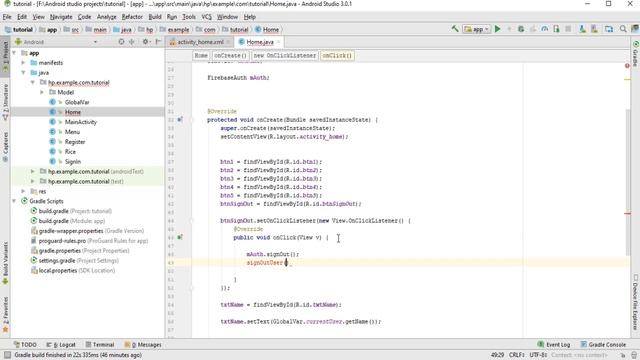
Task: Hide the Project panel with the hide icon
Action: 158,42
